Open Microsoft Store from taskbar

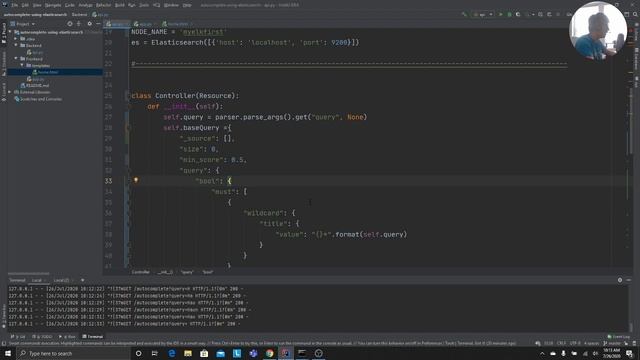point(204,353)
